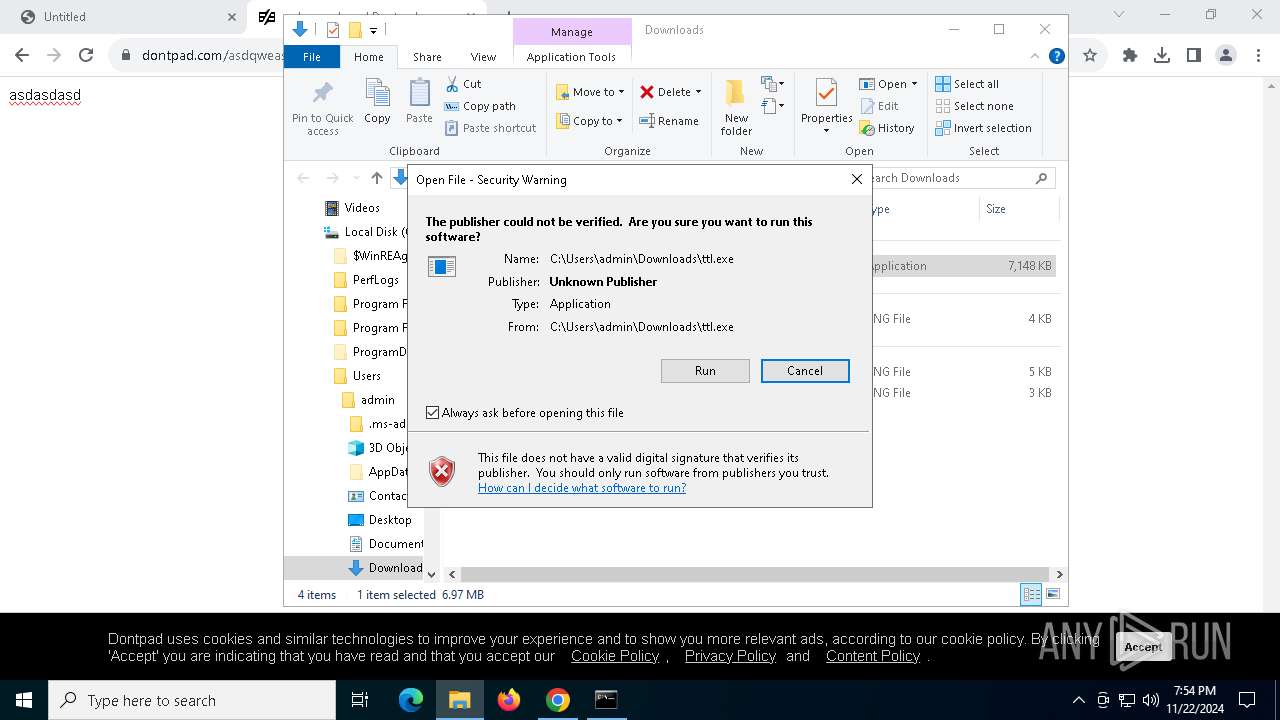1280x720 pixels.
Task: Close the Security Warning dialog with X
Action: [856, 179]
